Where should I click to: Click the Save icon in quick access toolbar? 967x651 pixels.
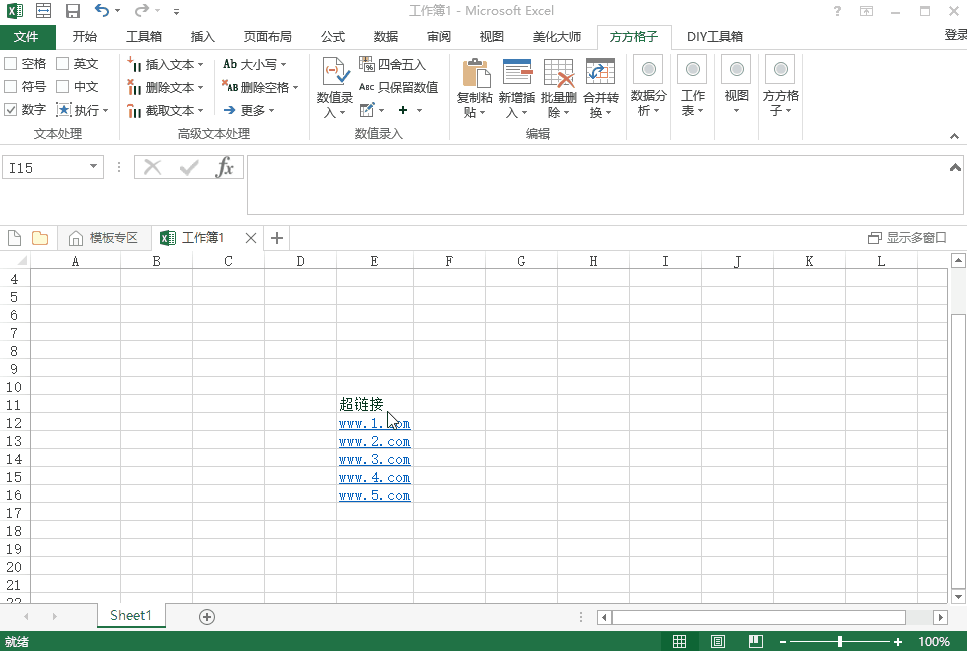coord(73,11)
